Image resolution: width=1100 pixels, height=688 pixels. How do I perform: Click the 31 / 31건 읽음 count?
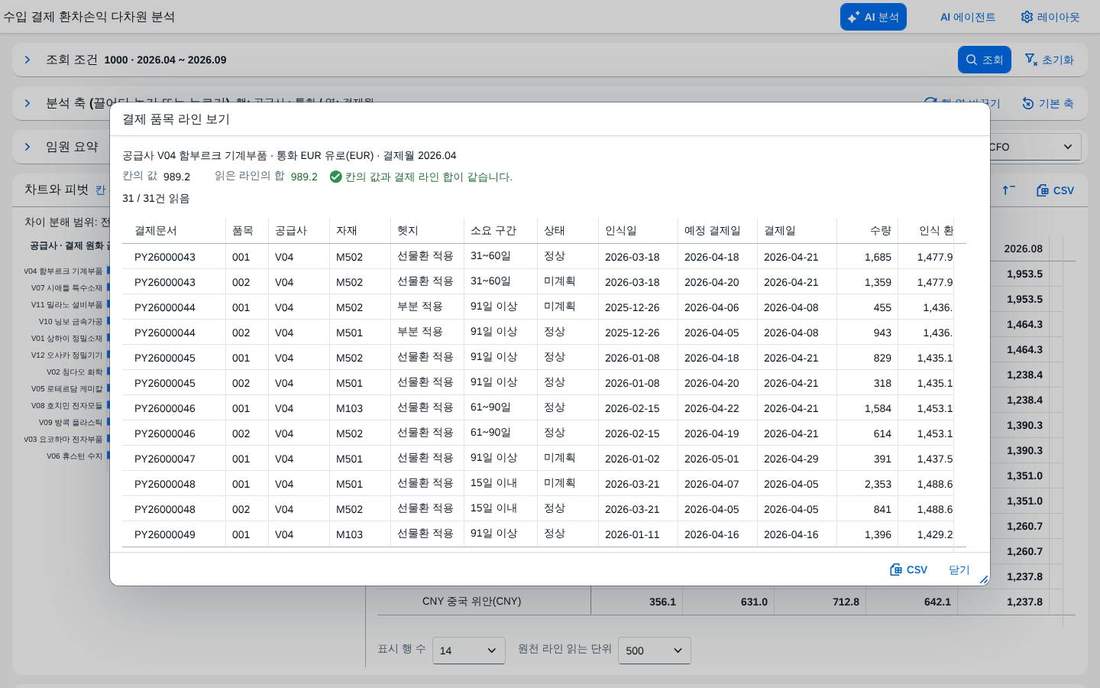156,198
